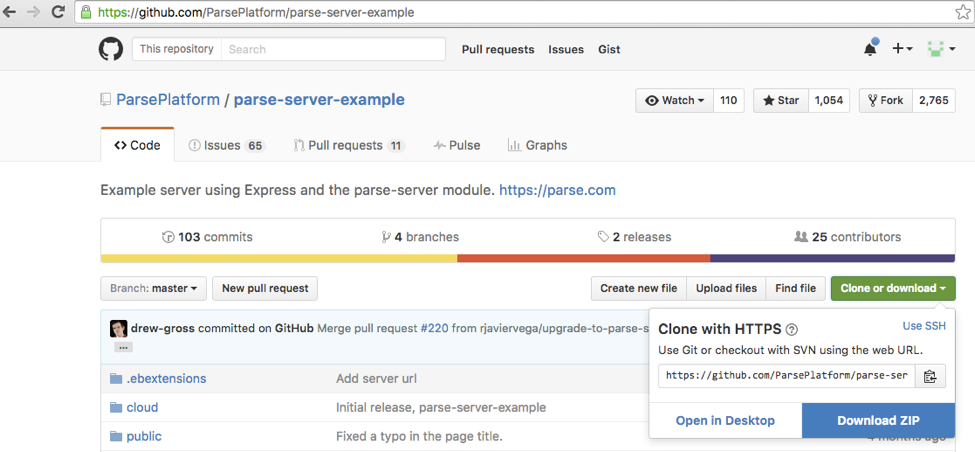Click the repository search box

click(x=333, y=49)
